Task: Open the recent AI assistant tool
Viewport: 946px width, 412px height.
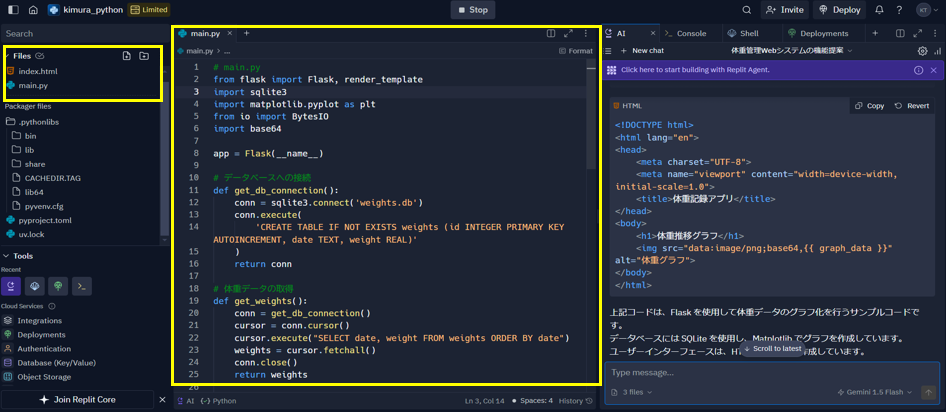Action: tap(11, 287)
